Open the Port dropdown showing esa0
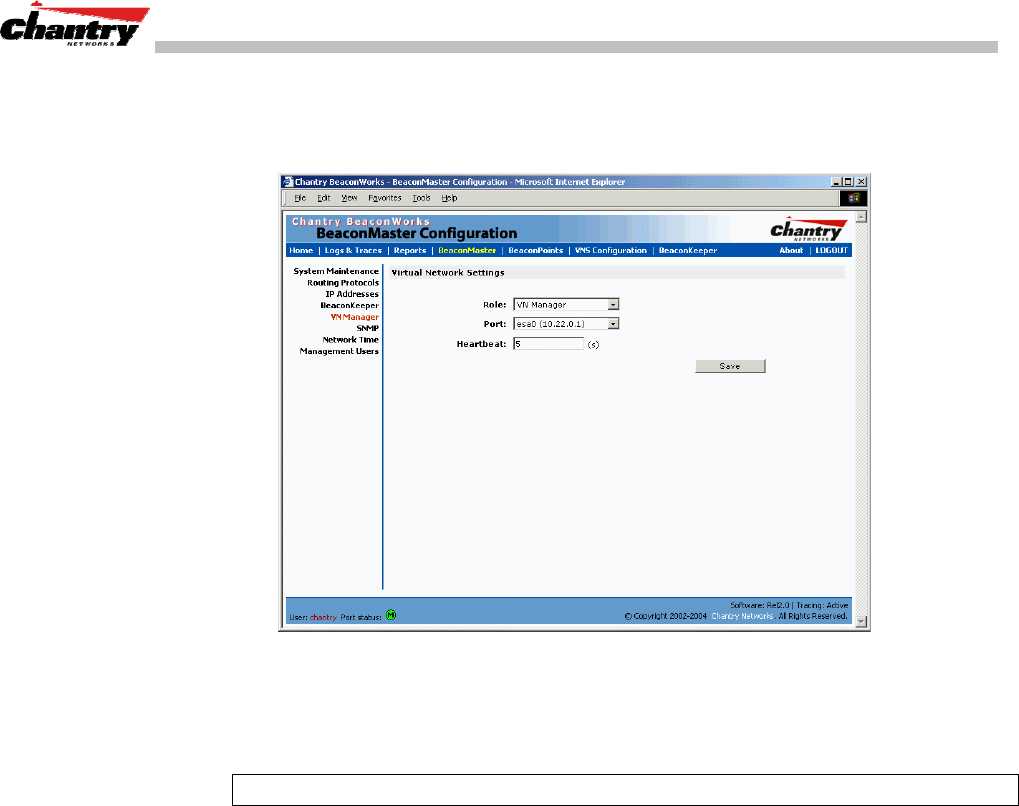The image size is (1019, 806). pos(566,324)
